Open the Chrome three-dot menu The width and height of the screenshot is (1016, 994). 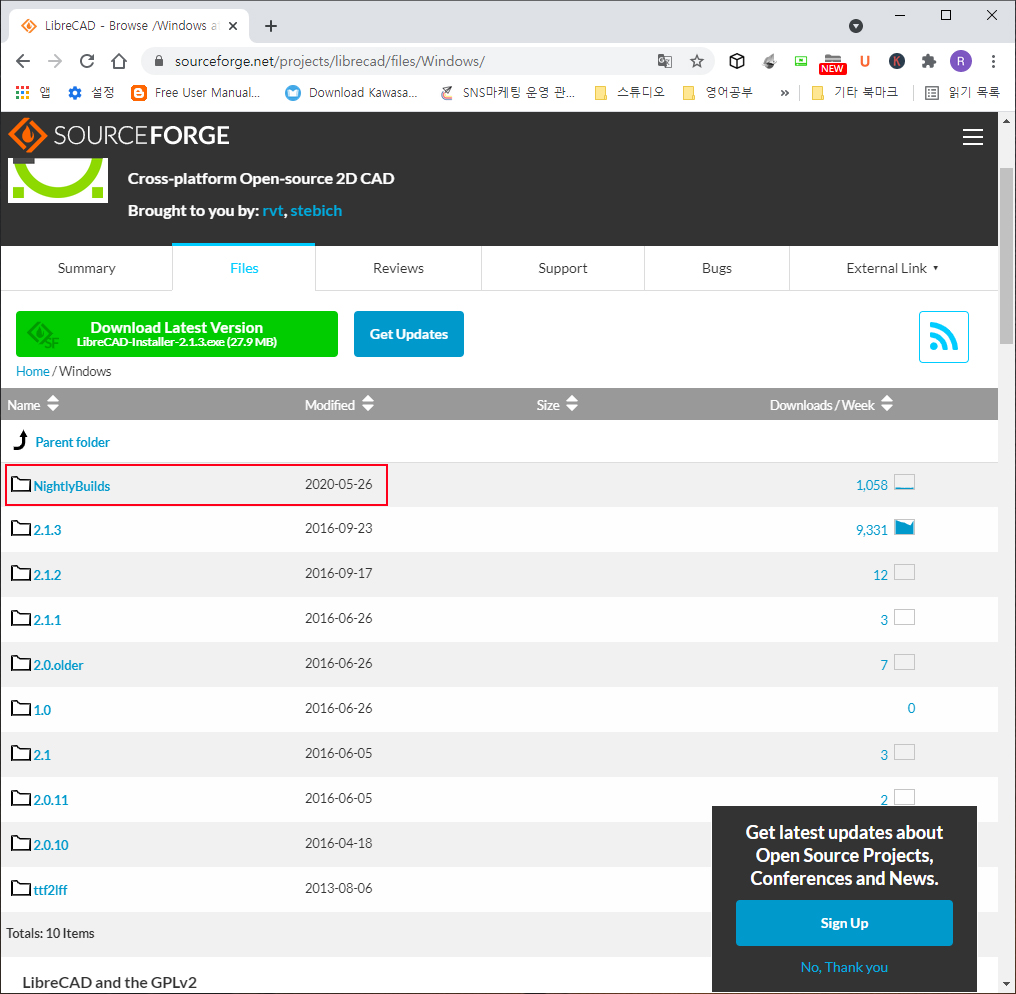[993, 61]
